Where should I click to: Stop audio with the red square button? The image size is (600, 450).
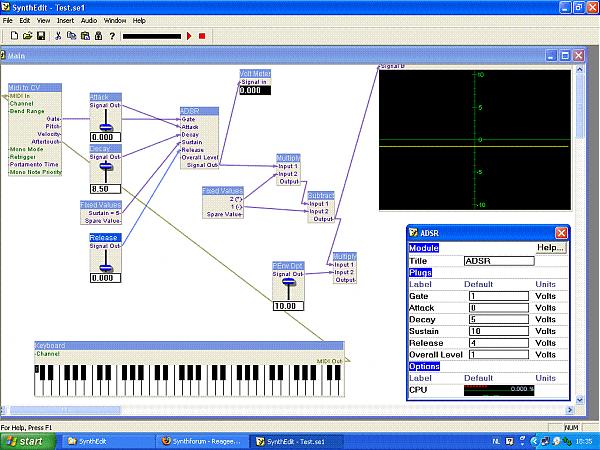(x=202, y=36)
